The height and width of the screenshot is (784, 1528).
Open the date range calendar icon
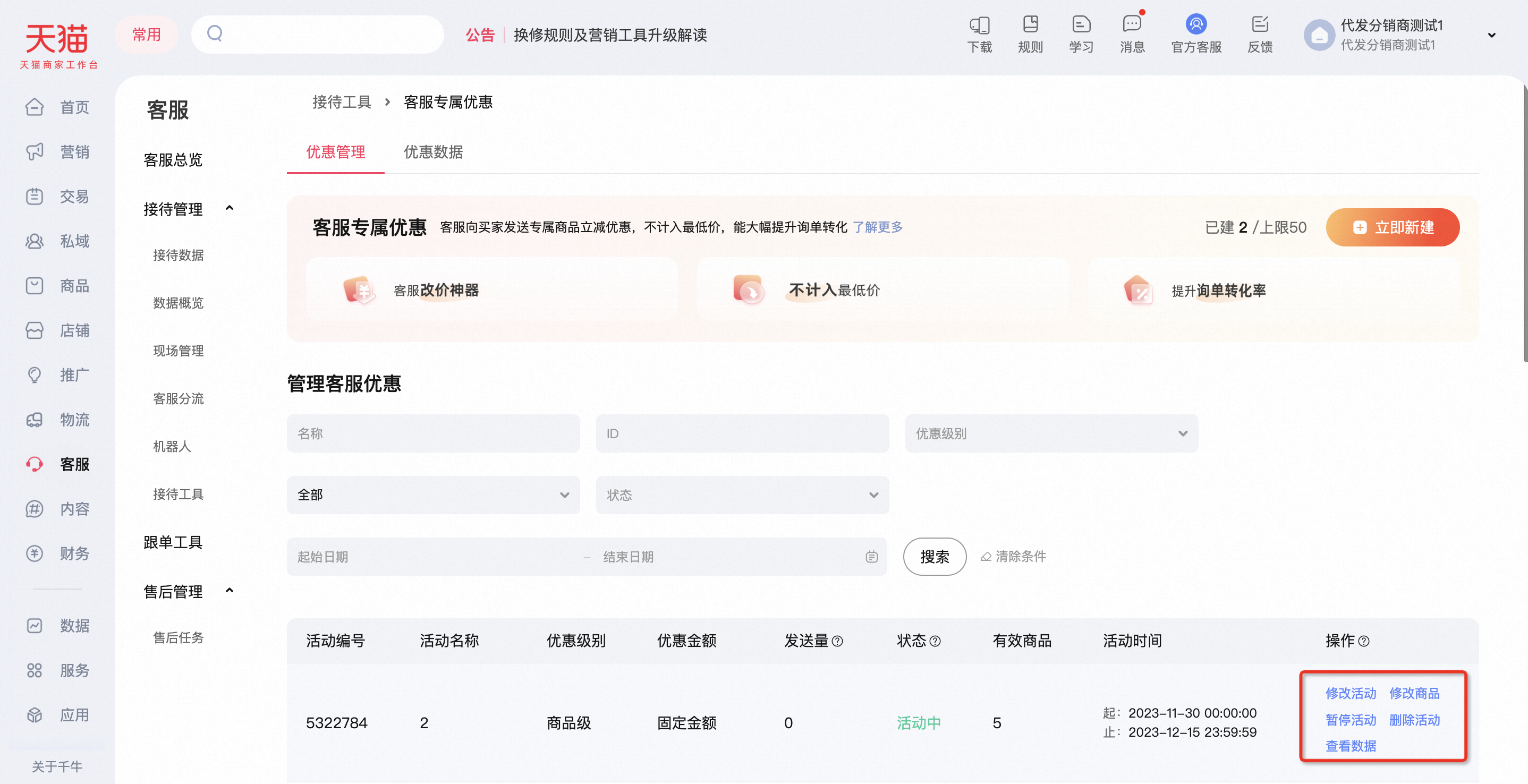pos(871,557)
